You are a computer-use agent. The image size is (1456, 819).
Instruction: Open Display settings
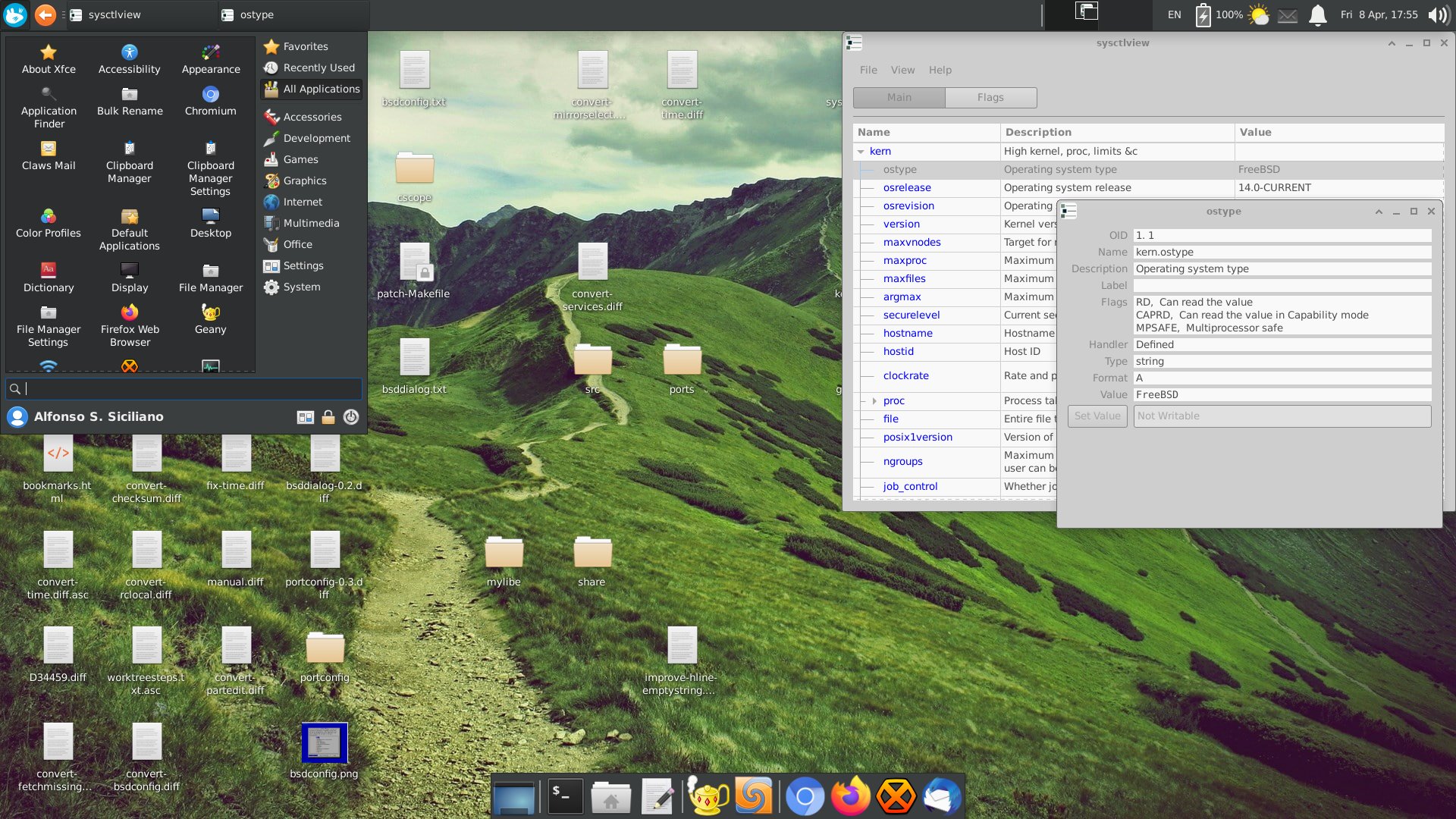click(130, 278)
